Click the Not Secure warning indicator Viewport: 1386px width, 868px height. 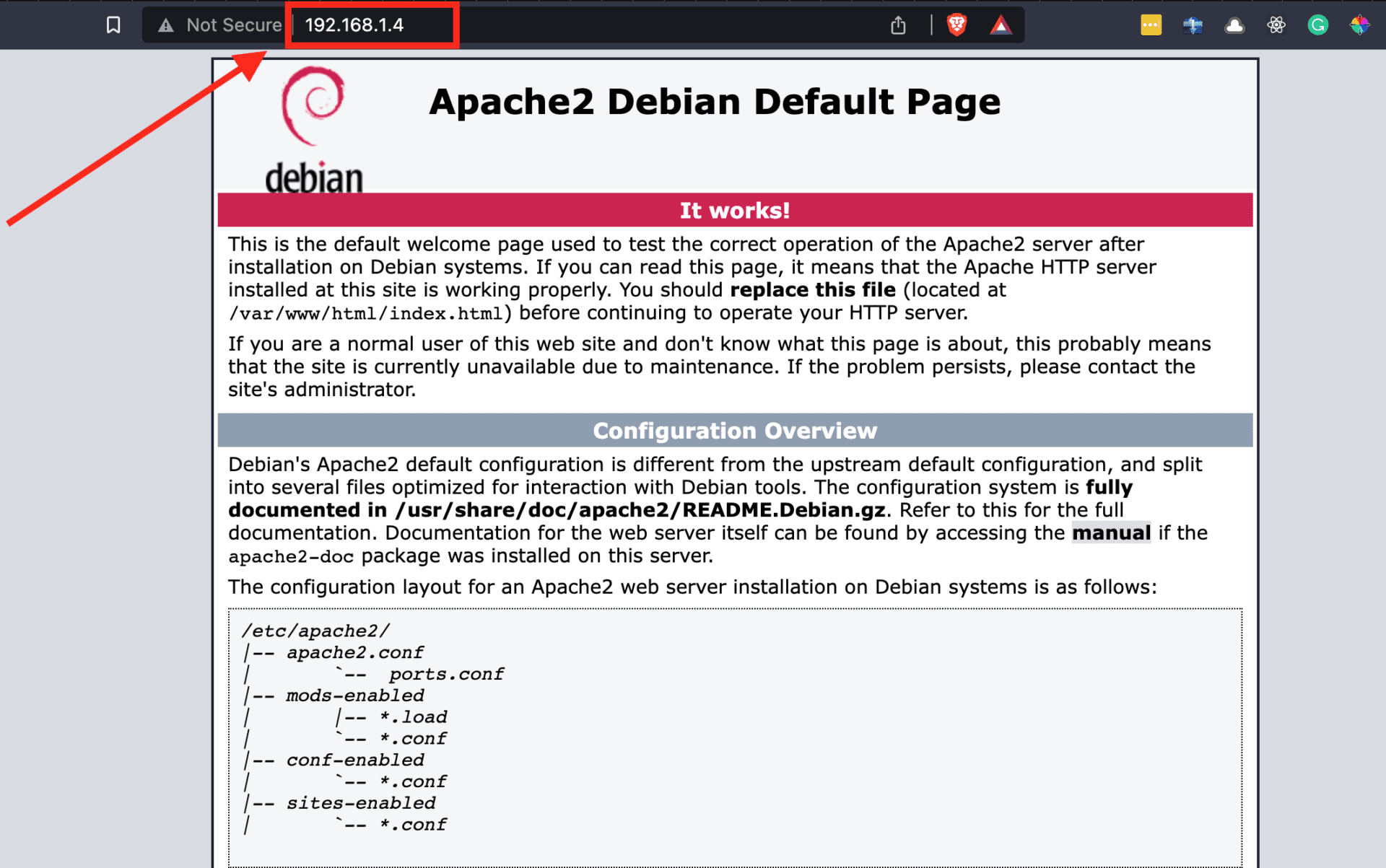coord(217,24)
